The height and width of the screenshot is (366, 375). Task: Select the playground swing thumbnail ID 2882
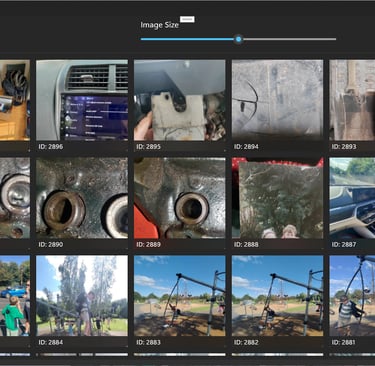click(x=277, y=296)
